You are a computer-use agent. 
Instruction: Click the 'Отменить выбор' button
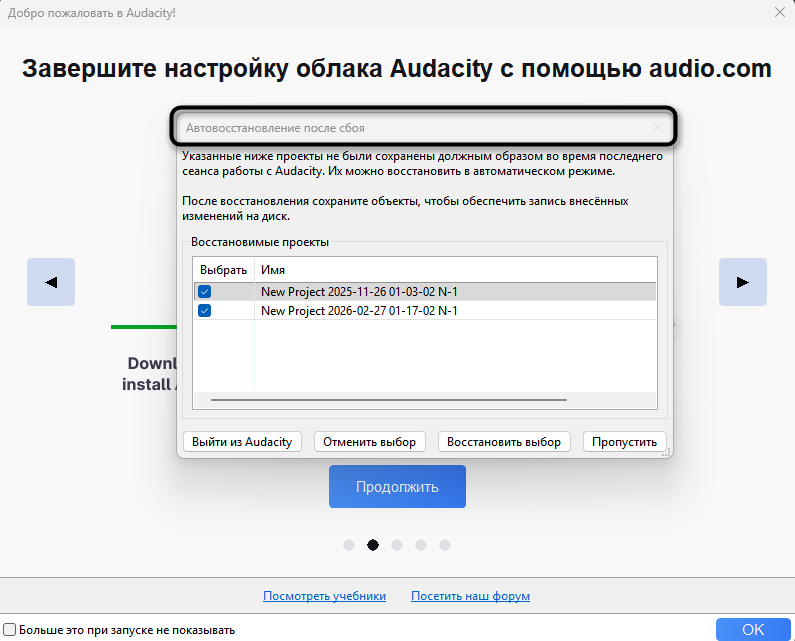(369, 442)
